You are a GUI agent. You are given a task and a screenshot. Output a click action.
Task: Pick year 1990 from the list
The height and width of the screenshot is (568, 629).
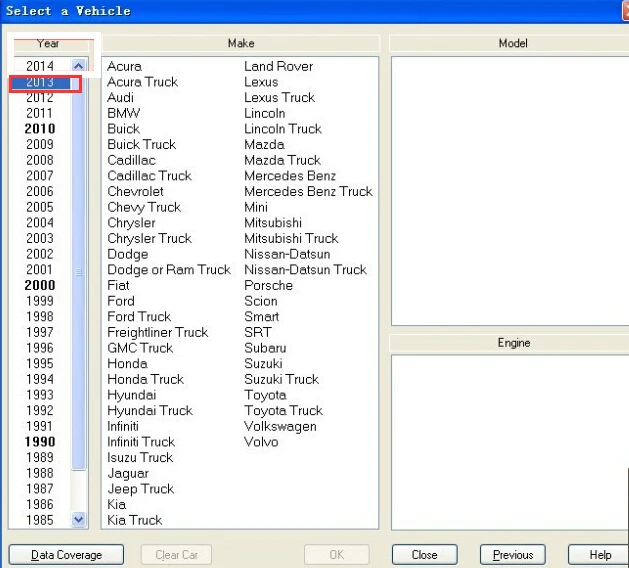click(x=40, y=442)
